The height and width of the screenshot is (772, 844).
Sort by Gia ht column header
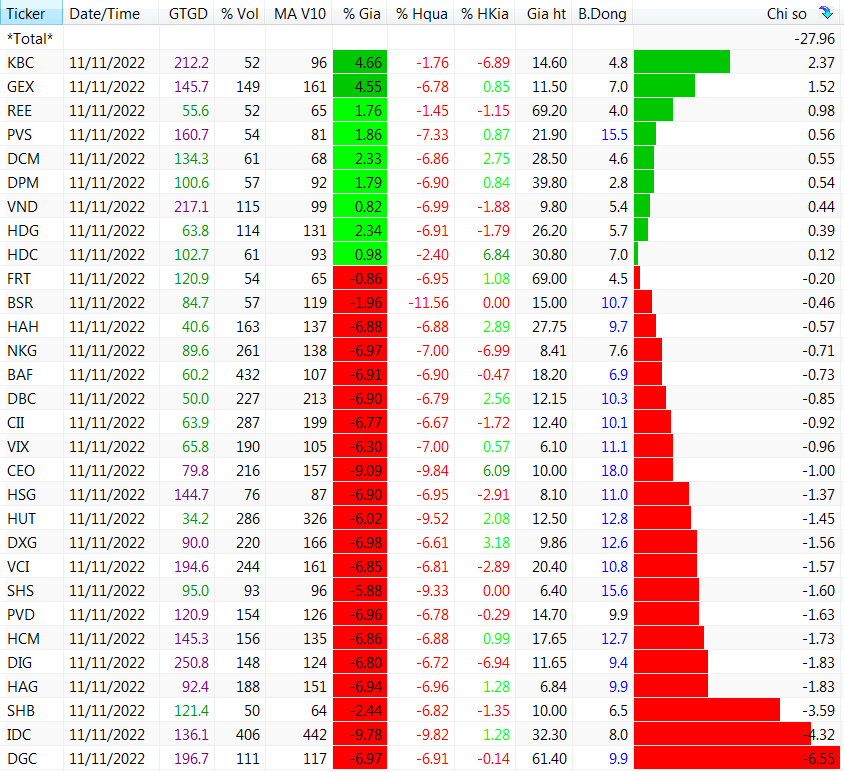point(546,13)
